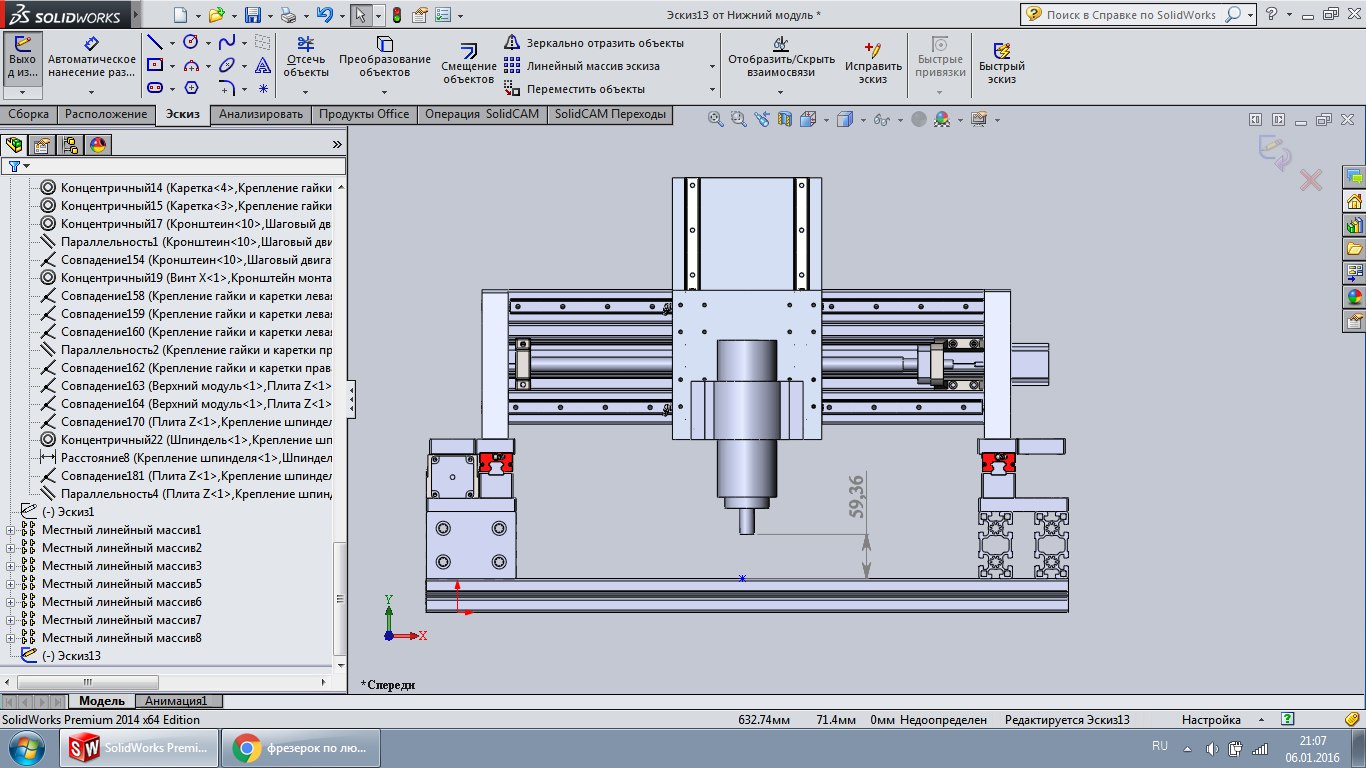Click the Rapid Sketch (Быстрый эскиз) icon
Viewport: 1366px width, 768px height.
coord(1001,51)
